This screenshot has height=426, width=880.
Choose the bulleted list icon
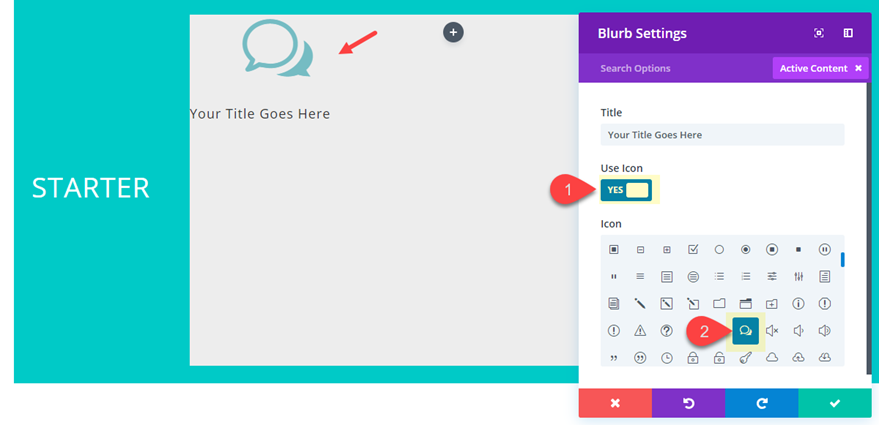coord(719,276)
